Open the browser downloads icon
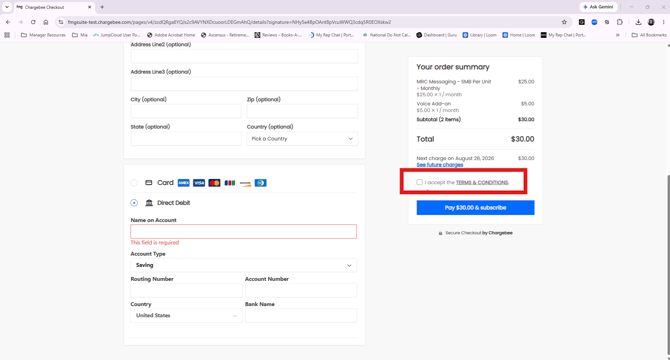Image resolution: width=670 pixels, height=360 pixels. (x=638, y=22)
